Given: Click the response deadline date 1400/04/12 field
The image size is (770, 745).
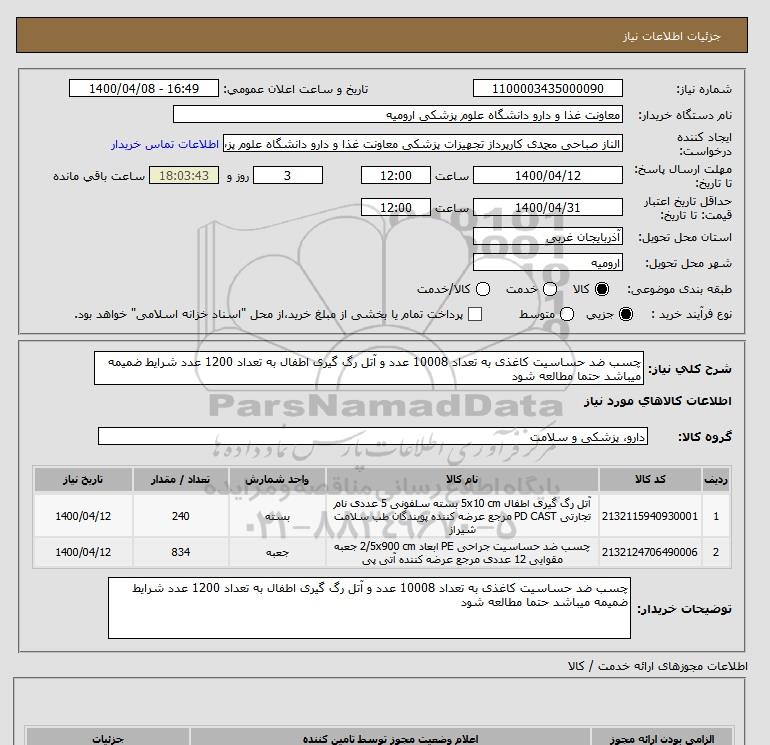Looking at the screenshot, I should pyautogui.click(x=548, y=175).
